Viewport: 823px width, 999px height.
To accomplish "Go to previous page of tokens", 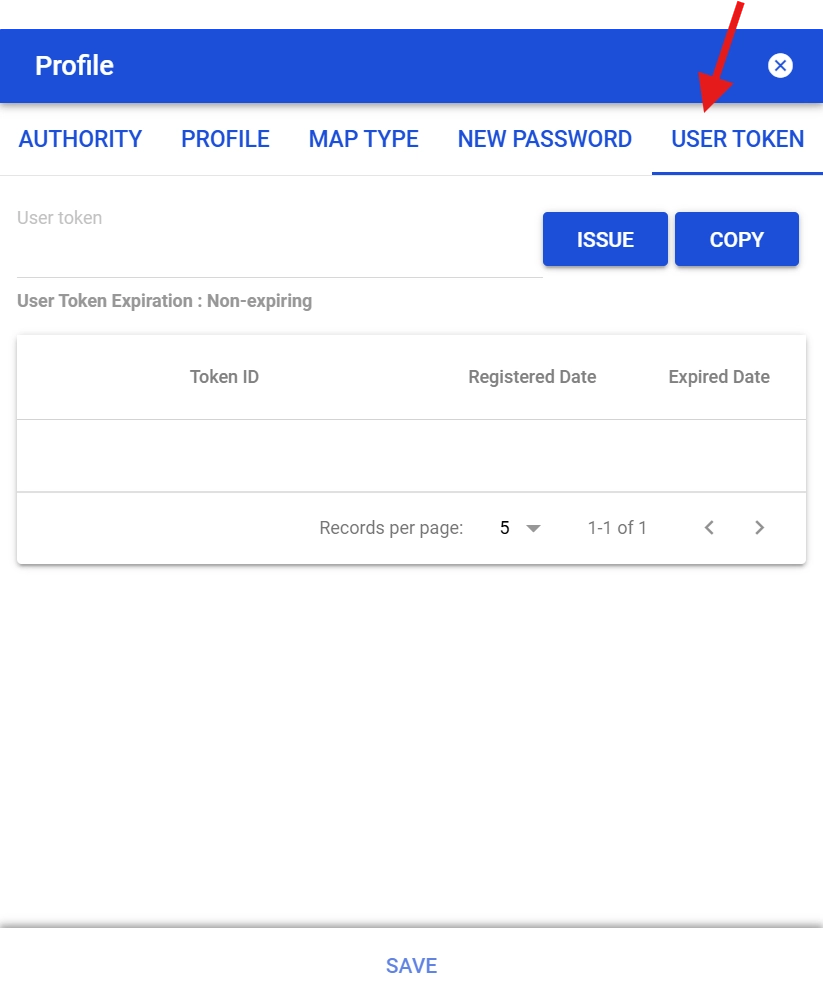I will coord(709,528).
